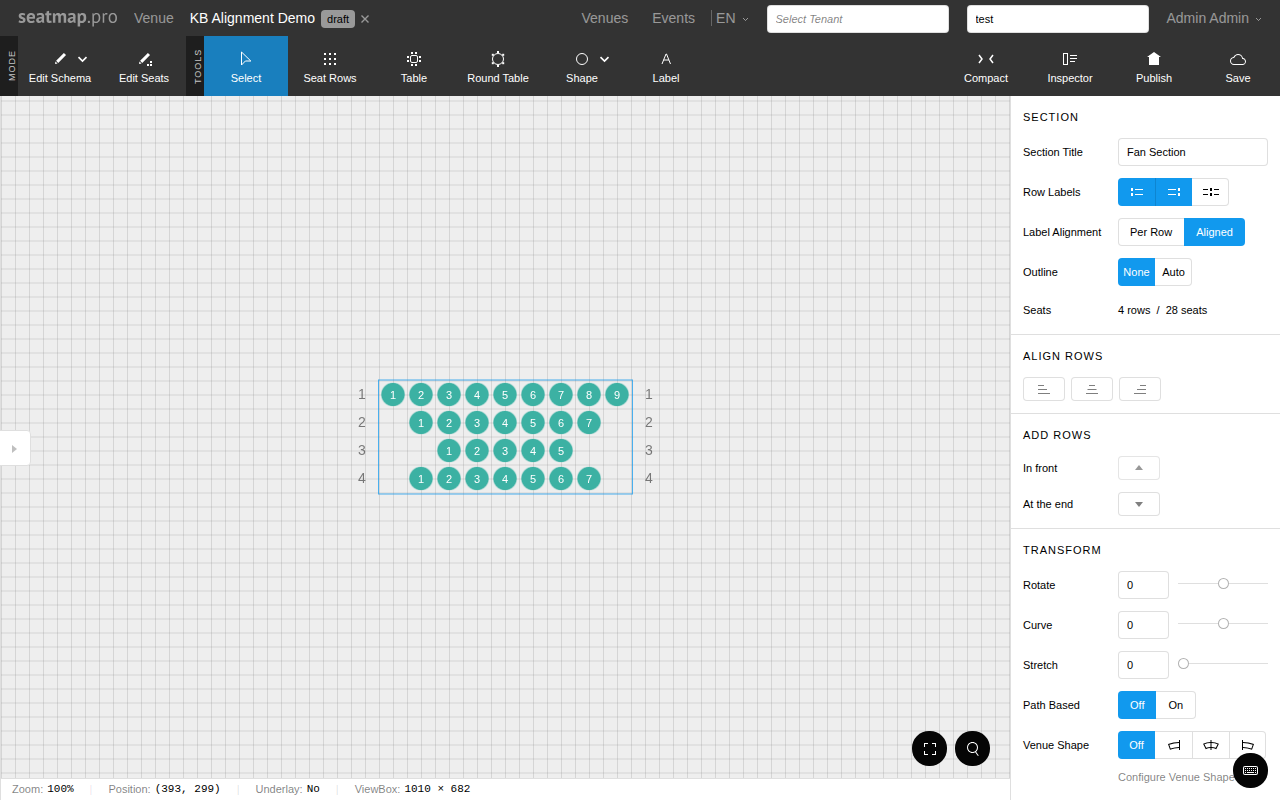The image size is (1280, 800).
Task: Open the Shape tool dropdown arrow
Action: [605, 59]
